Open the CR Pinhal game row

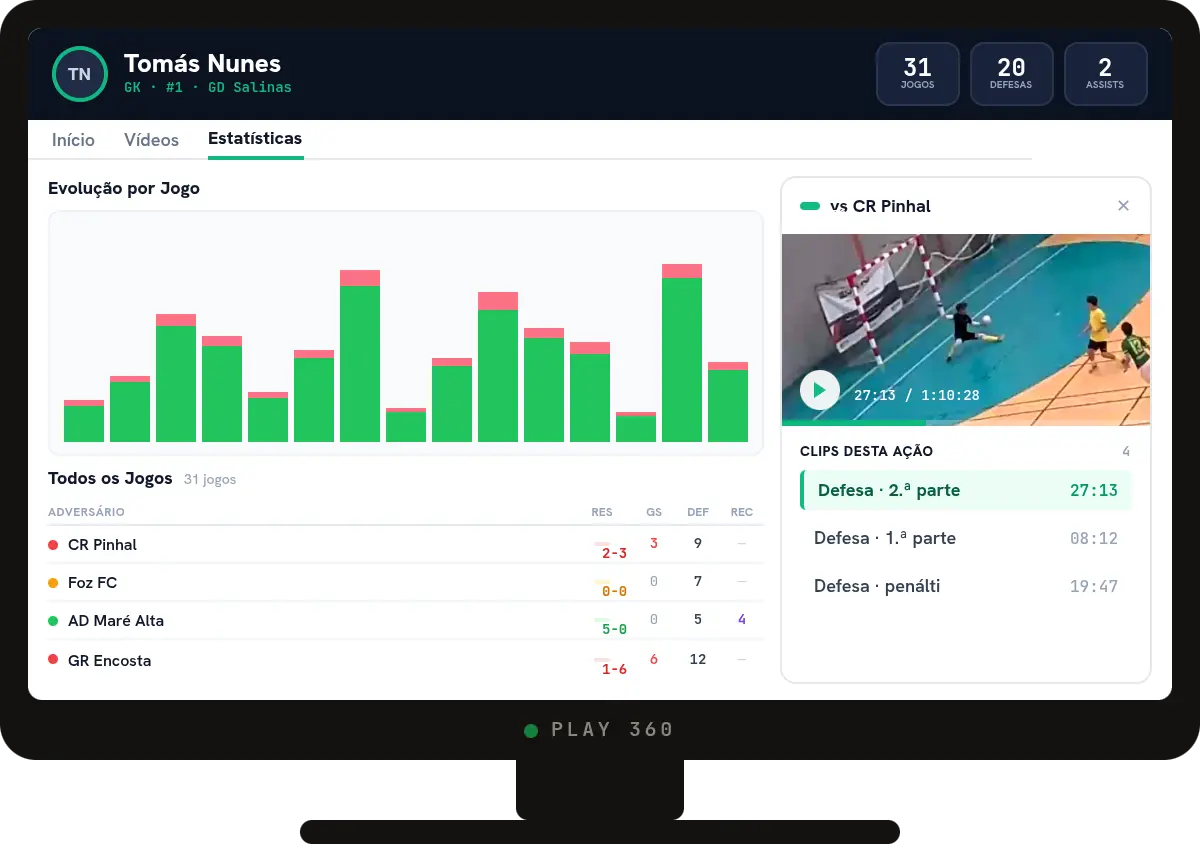pyautogui.click(x=406, y=545)
